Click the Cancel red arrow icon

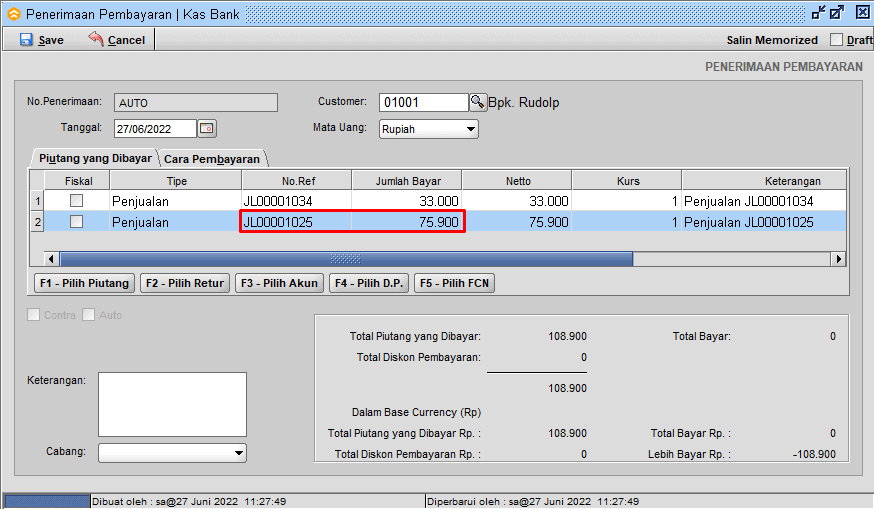pos(96,38)
